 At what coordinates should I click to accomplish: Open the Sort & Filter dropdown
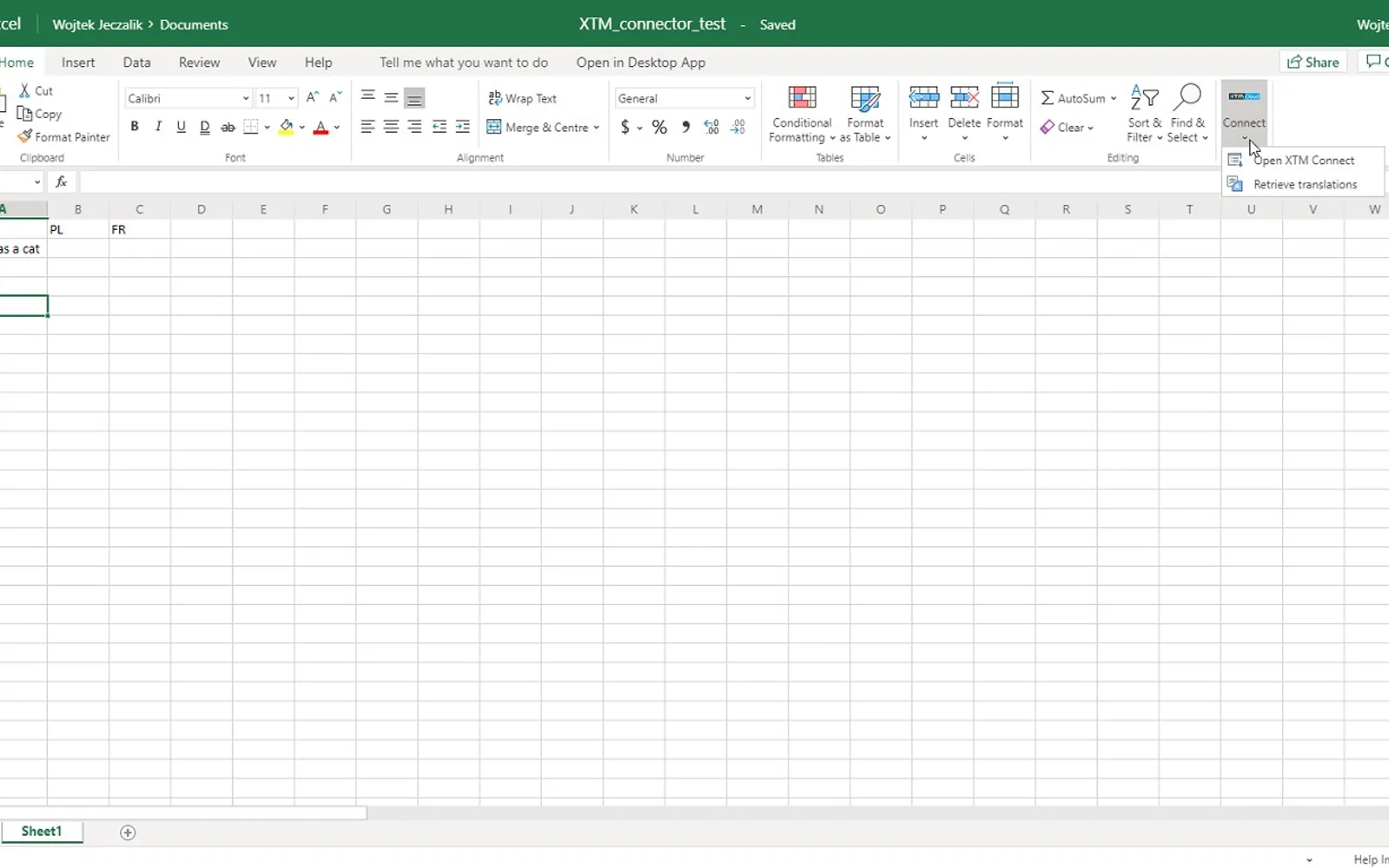click(x=1145, y=114)
